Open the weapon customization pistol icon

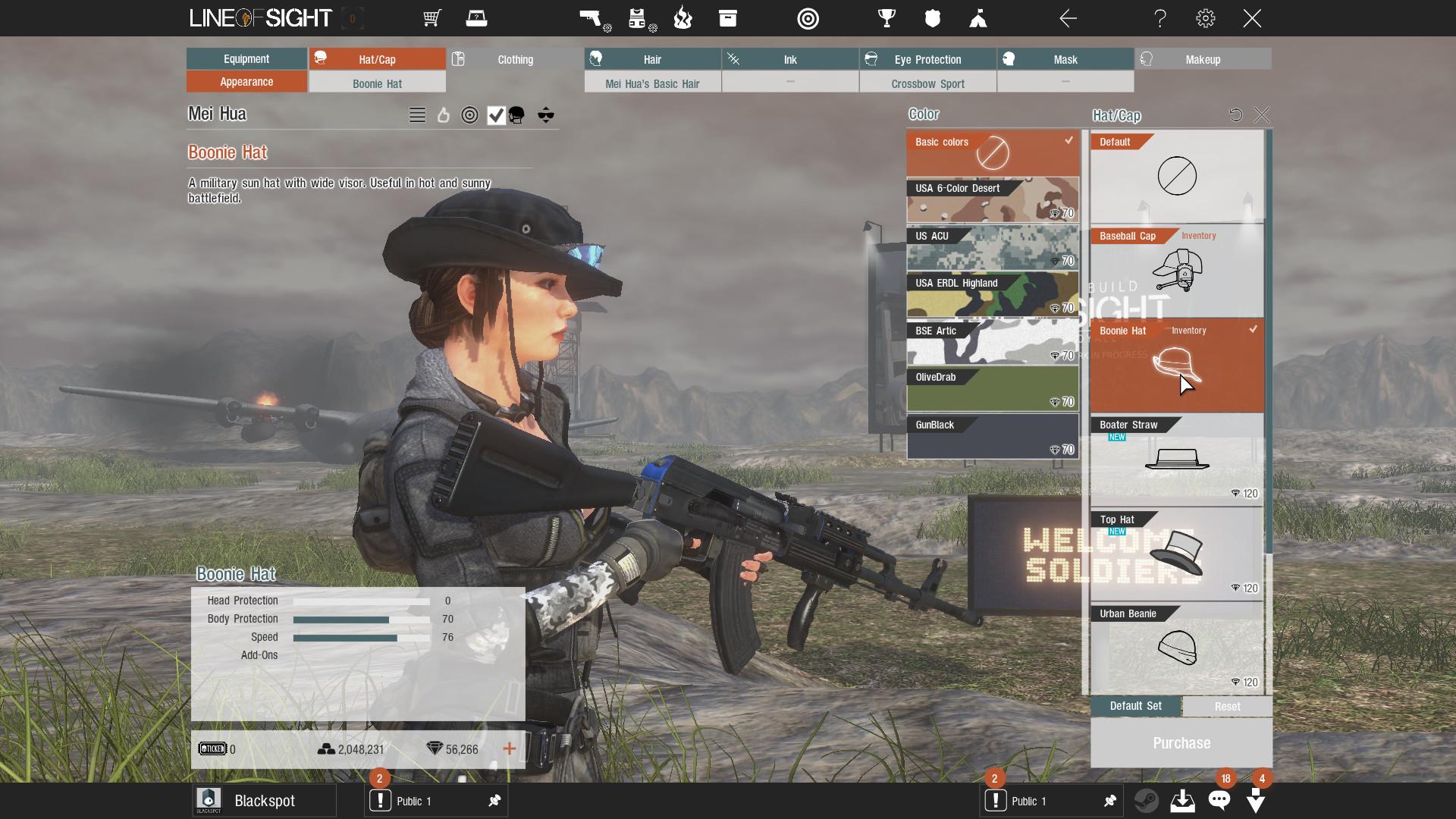point(592,18)
